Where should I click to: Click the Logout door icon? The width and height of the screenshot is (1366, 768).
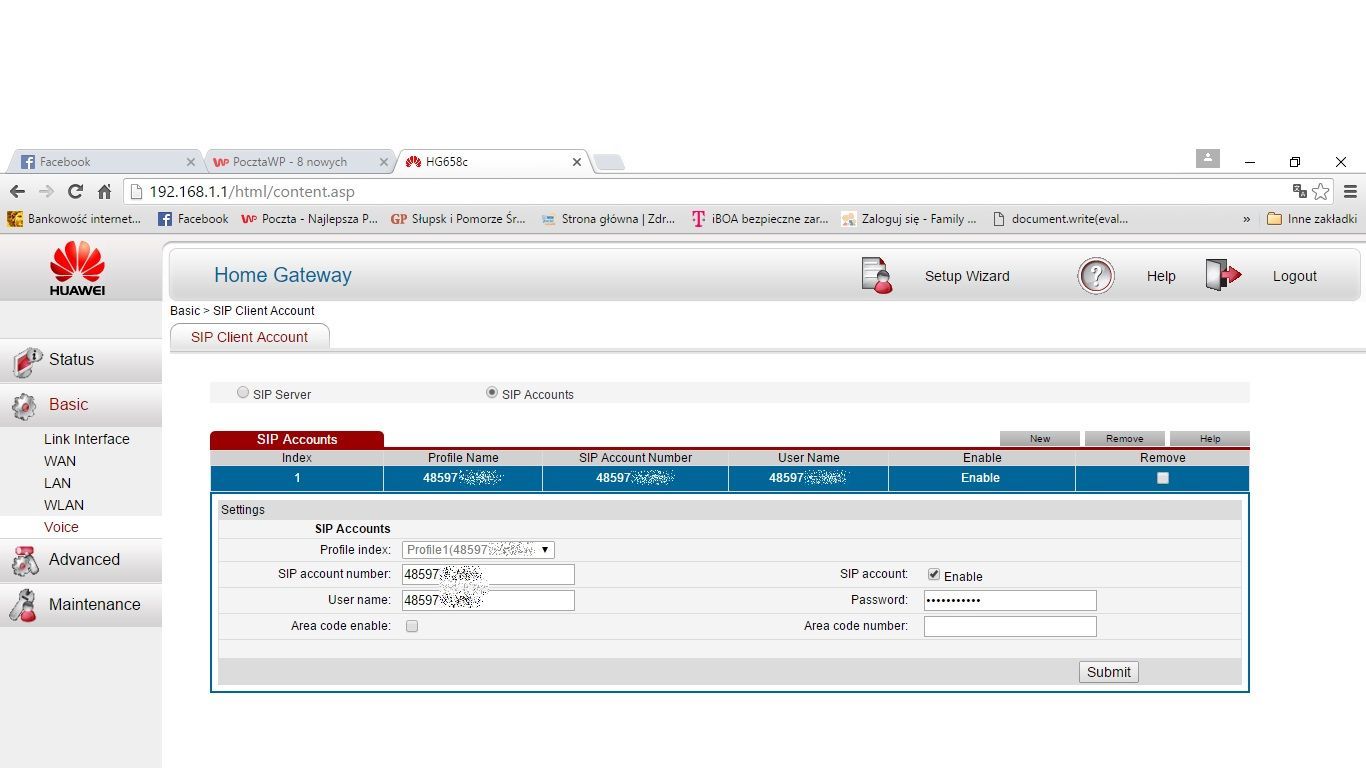[x=1222, y=276]
